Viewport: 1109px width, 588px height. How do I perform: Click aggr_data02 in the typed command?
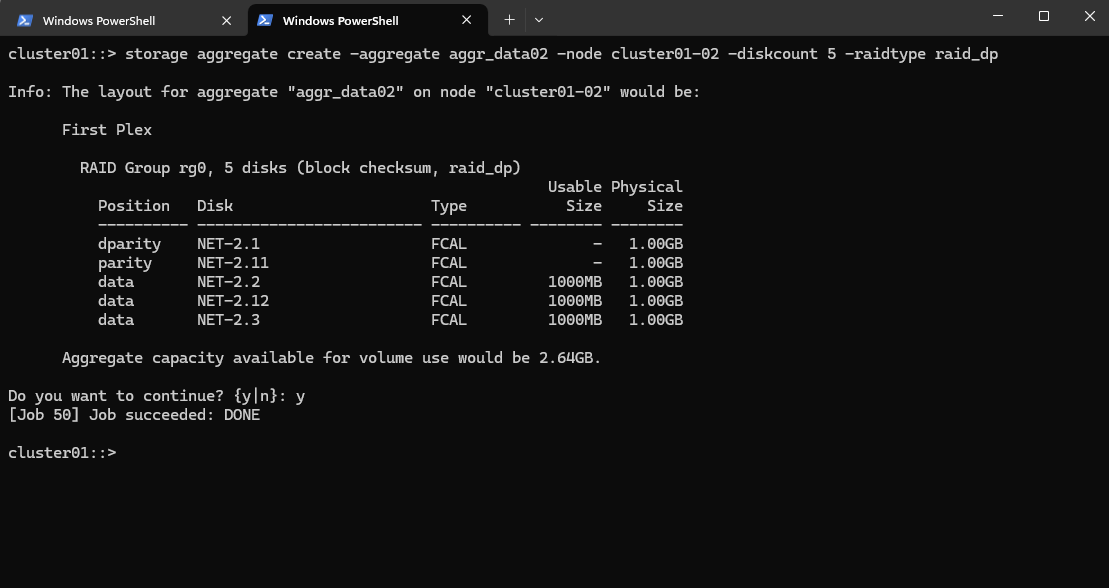click(499, 54)
